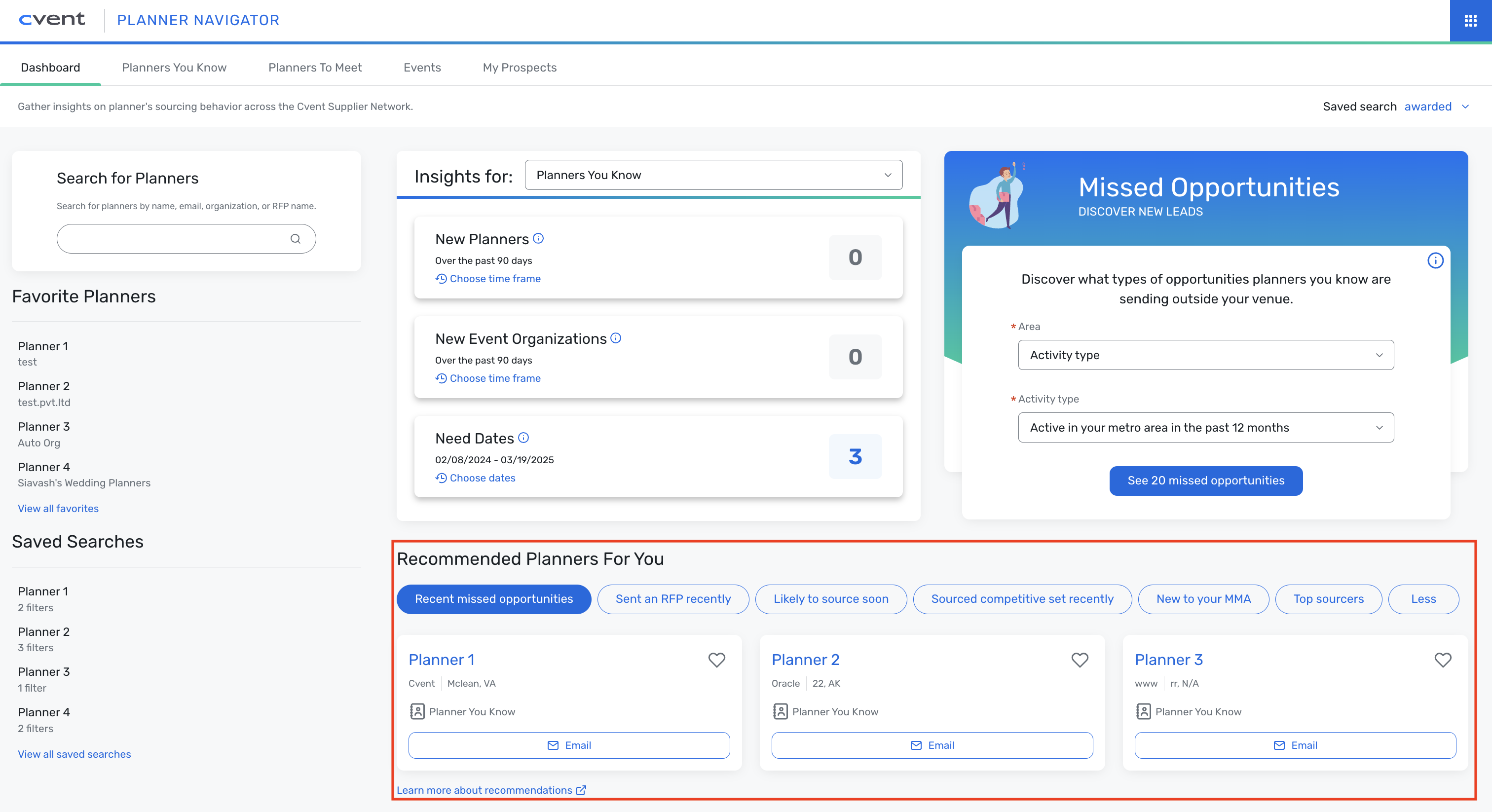Click the New Planners count 0
The width and height of the screenshot is (1492, 812).
point(856,257)
